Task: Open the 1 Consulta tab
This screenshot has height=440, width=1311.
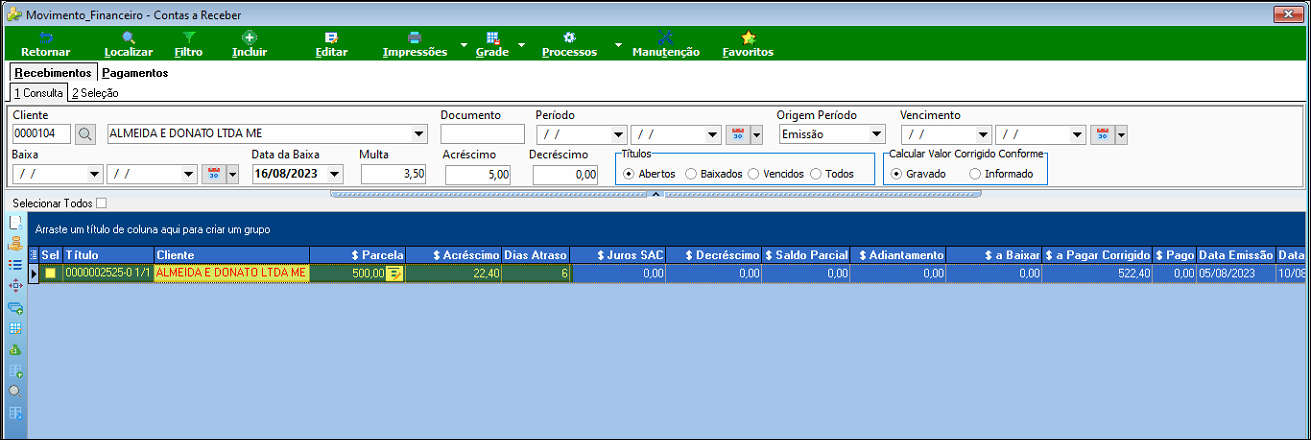Action: (x=38, y=93)
